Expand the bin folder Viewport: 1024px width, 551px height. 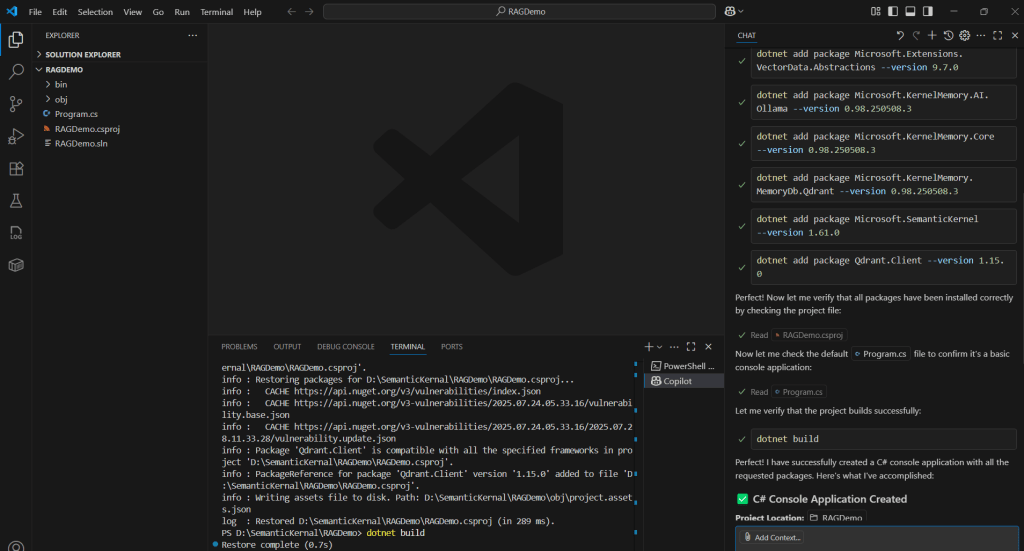61,84
